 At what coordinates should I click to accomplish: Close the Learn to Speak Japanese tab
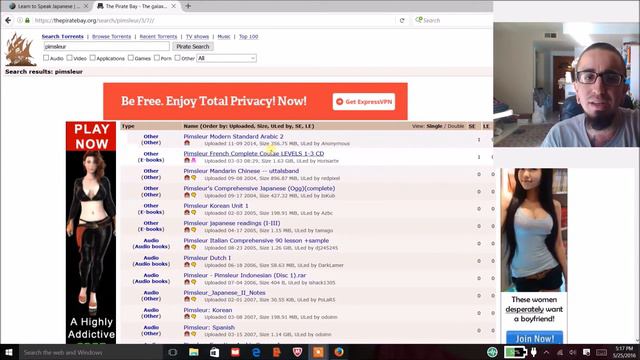[x=86, y=6]
